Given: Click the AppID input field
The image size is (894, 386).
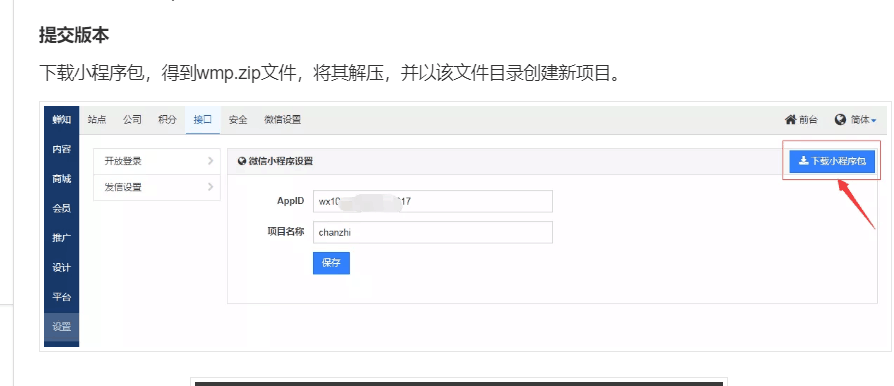Looking at the screenshot, I should click(x=433, y=201).
